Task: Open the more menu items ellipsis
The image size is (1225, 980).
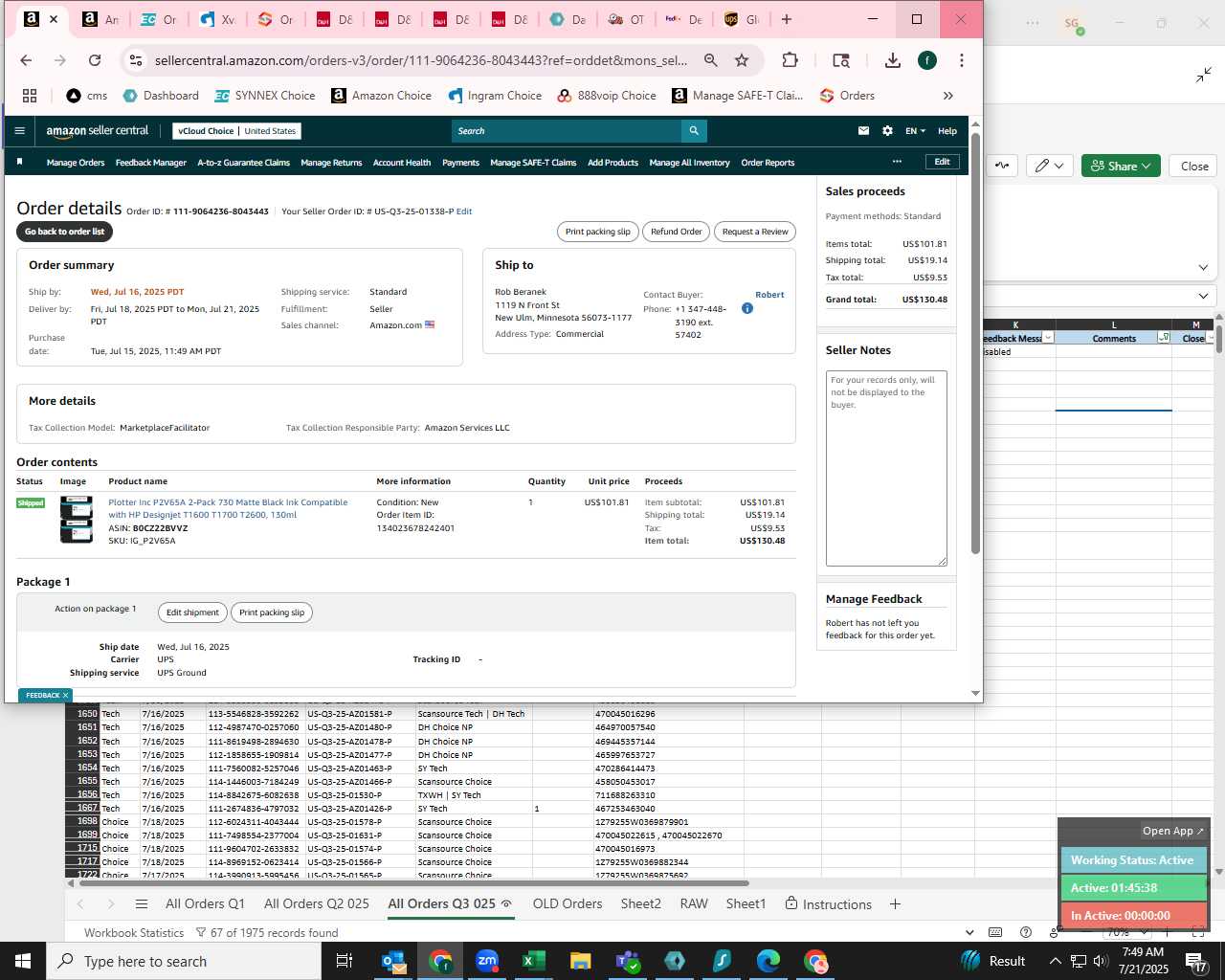Action: [x=897, y=162]
